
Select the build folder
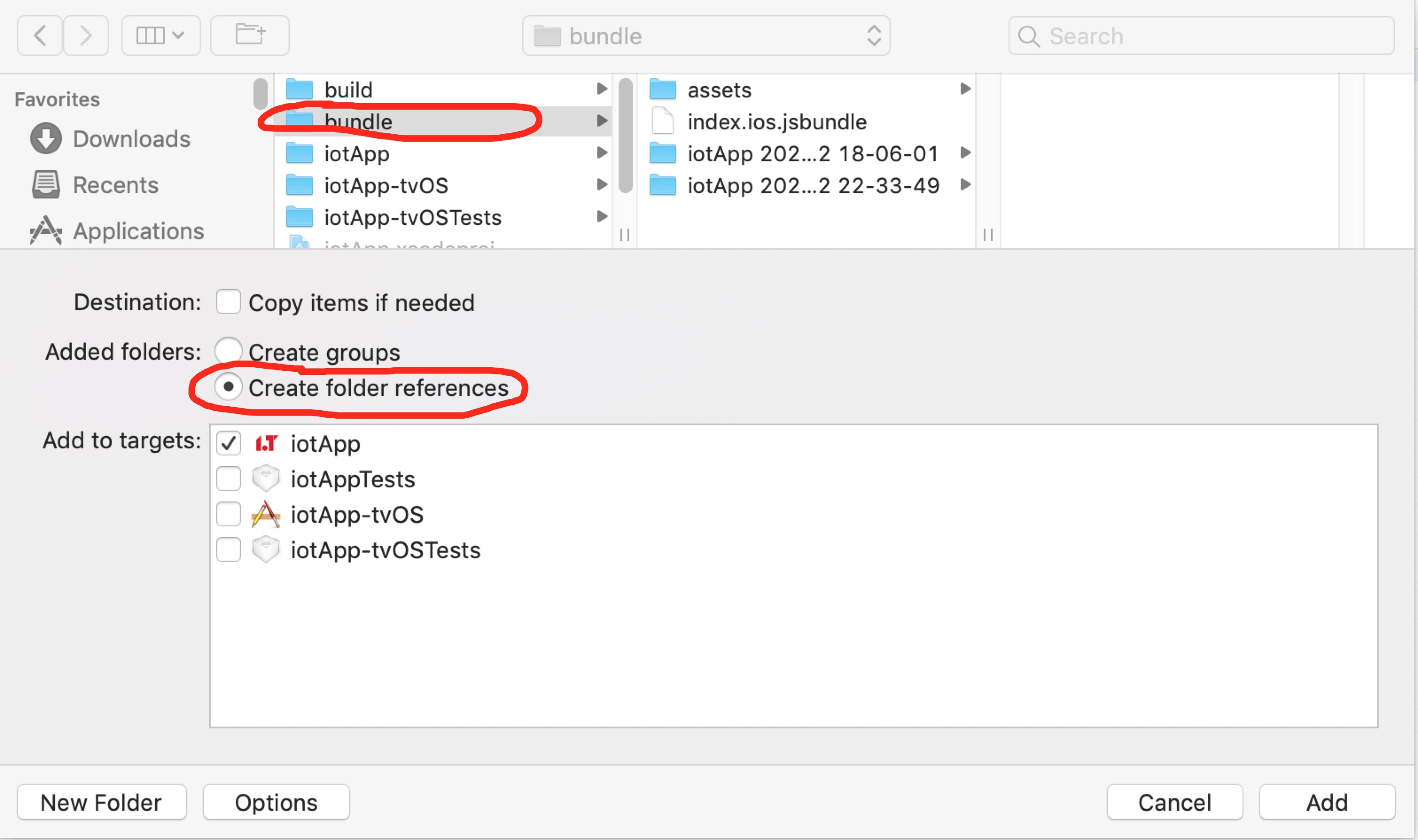348,89
